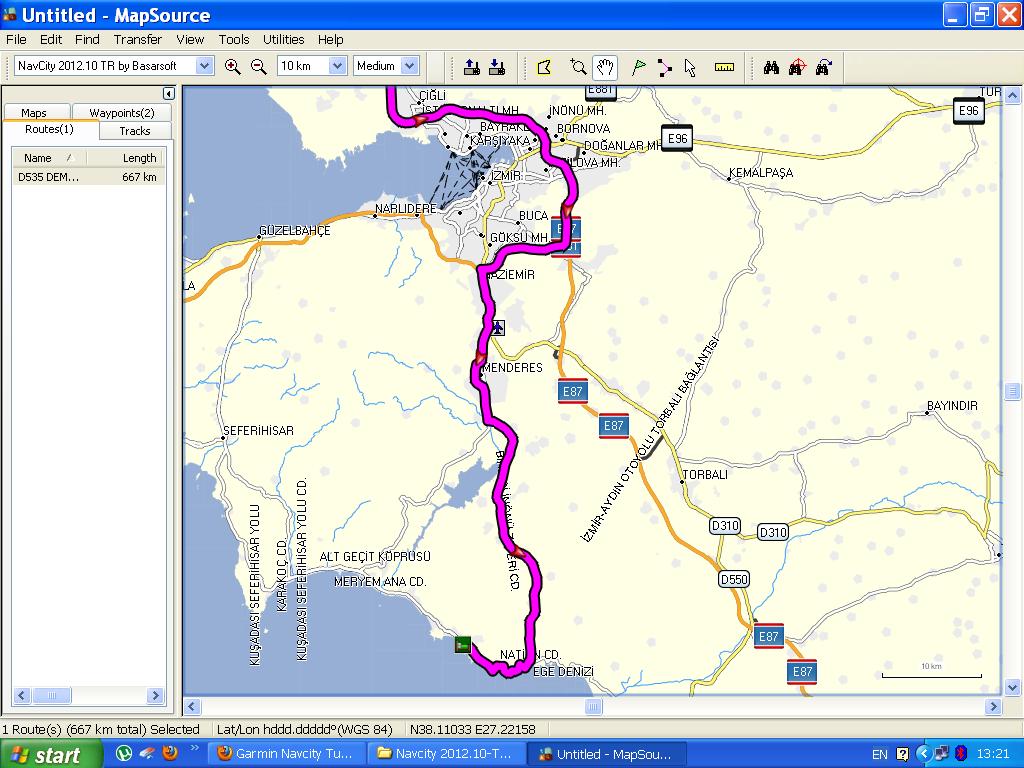This screenshot has width=1024, height=768.
Task: Open Navcity 2012.10-T... folder taskbar button
Action: [x=445, y=754]
